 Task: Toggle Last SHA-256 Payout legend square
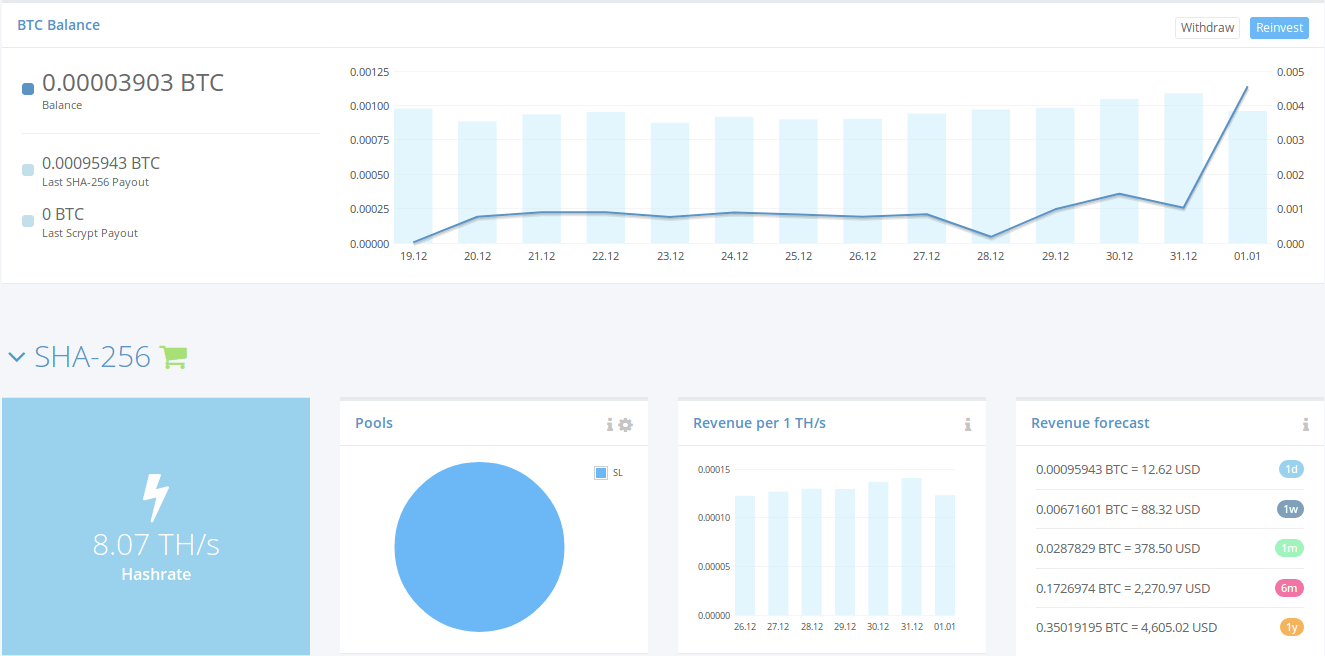(x=28, y=170)
